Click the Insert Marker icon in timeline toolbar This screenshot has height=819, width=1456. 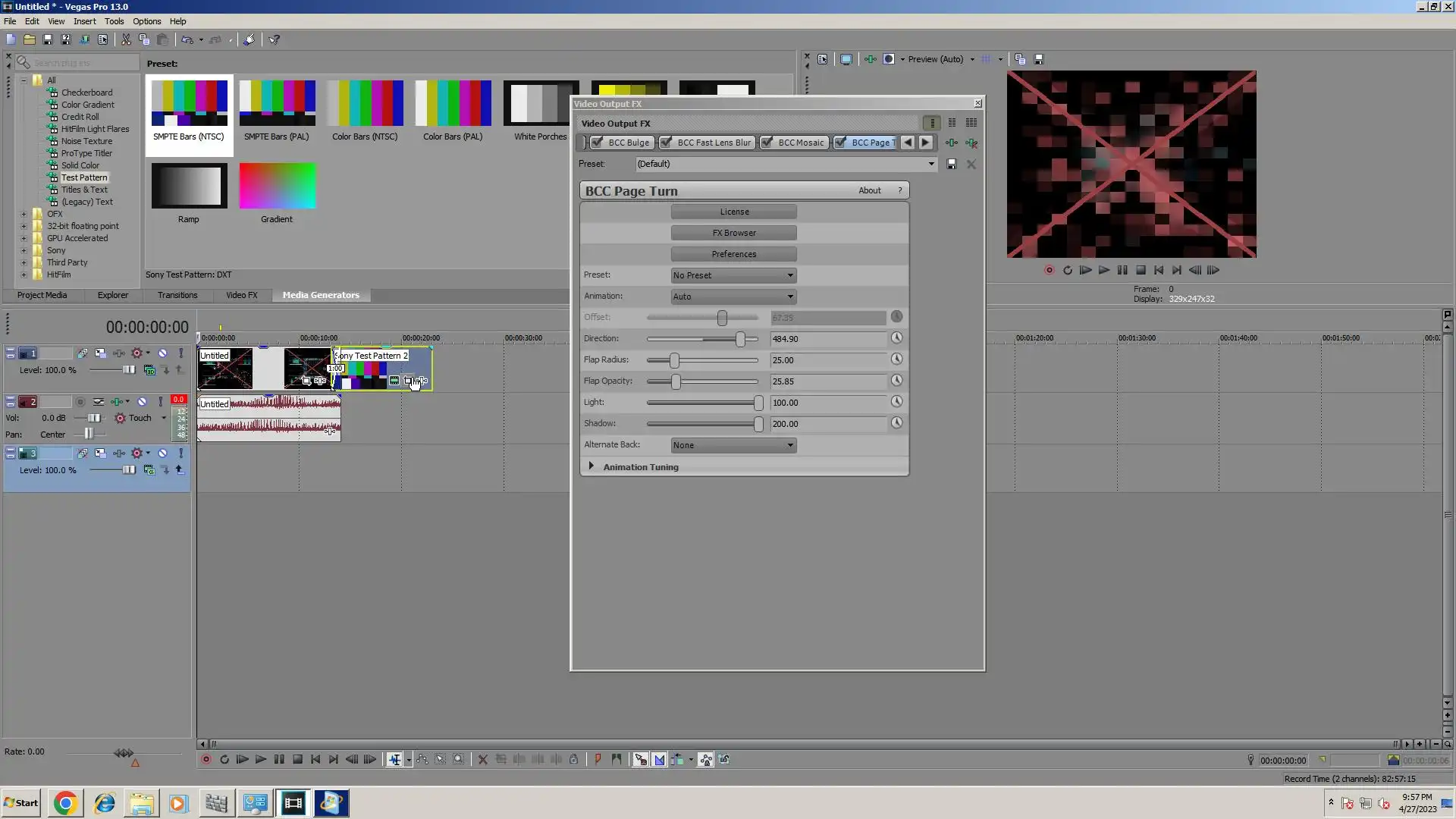click(598, 760)
